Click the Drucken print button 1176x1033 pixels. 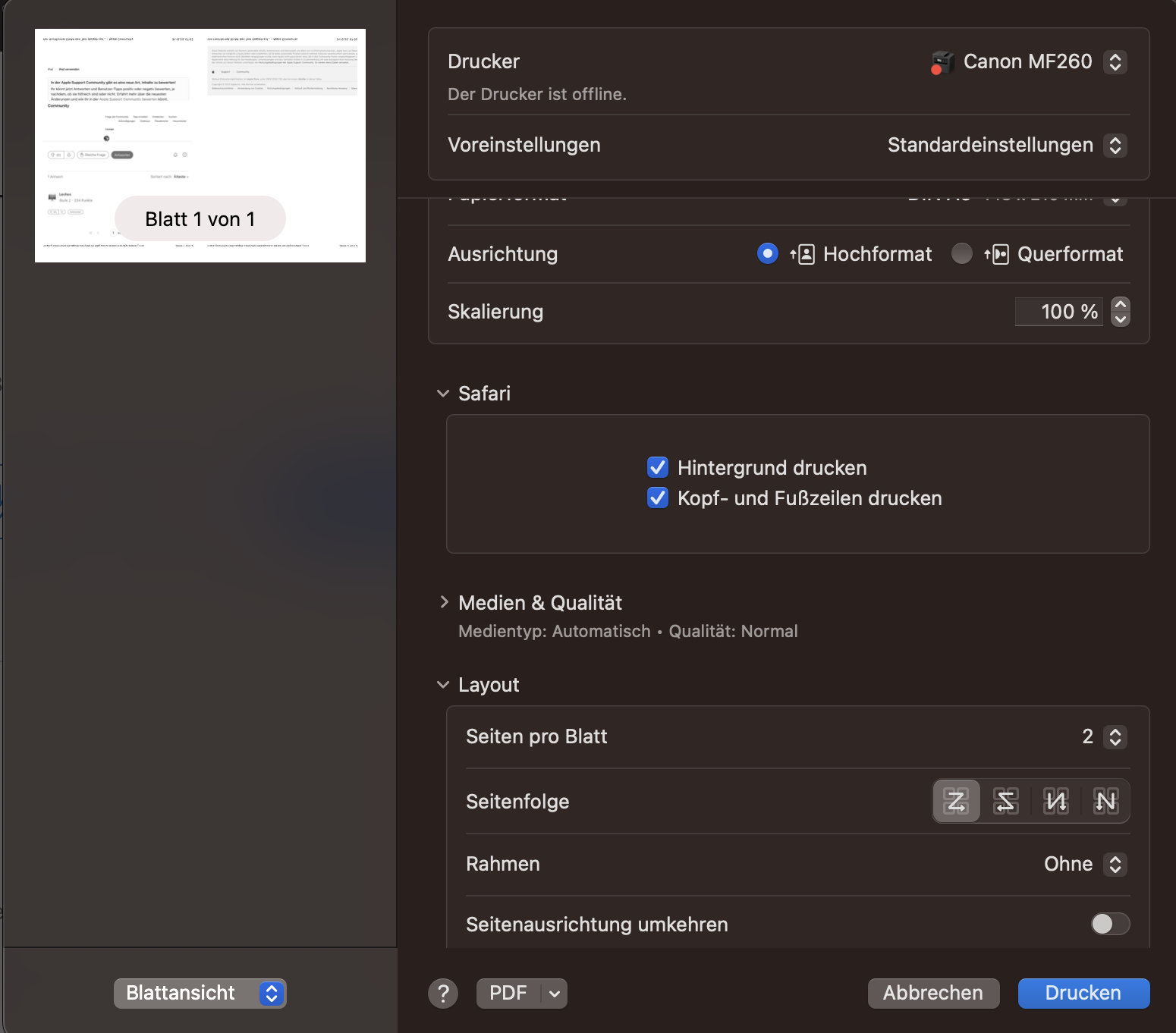[x=1083, y=993]
